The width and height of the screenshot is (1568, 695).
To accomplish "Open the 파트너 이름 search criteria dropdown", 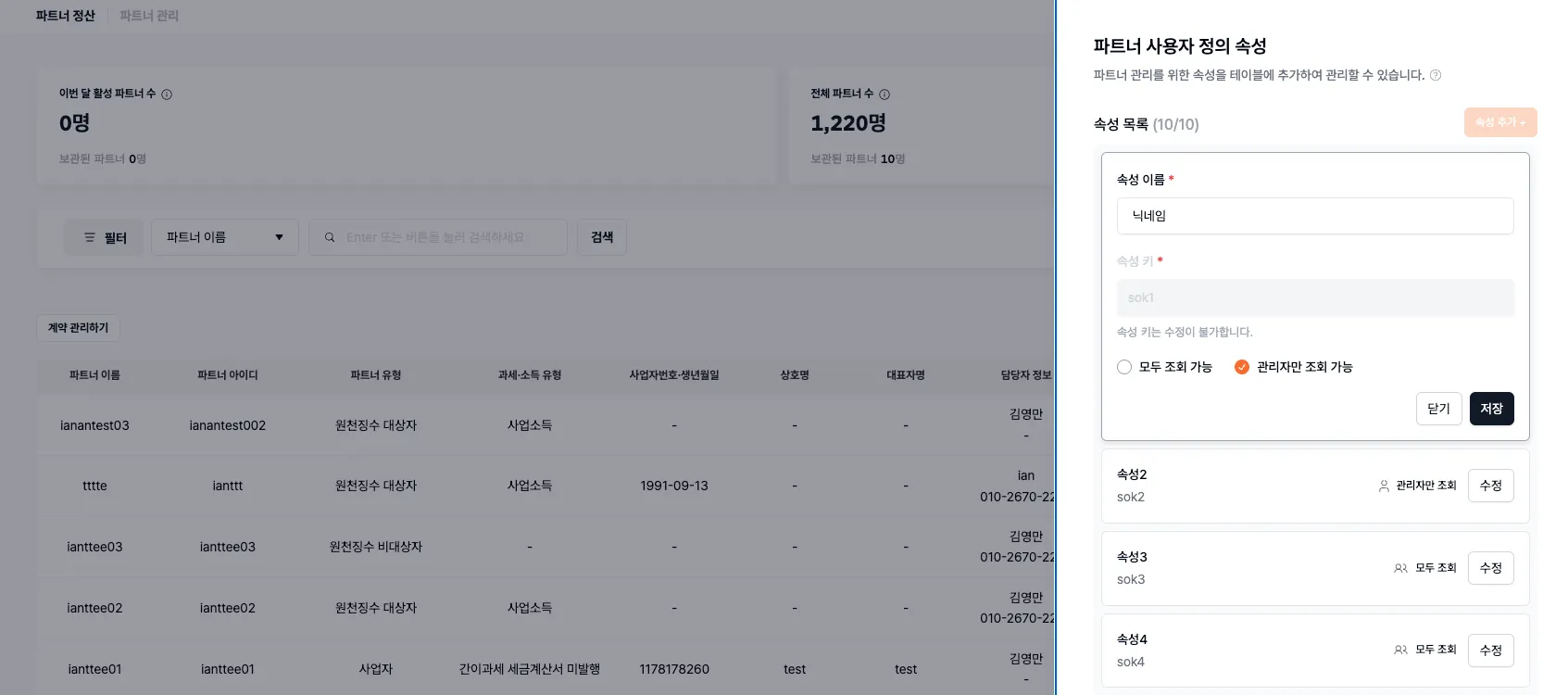I will [225, 236].
